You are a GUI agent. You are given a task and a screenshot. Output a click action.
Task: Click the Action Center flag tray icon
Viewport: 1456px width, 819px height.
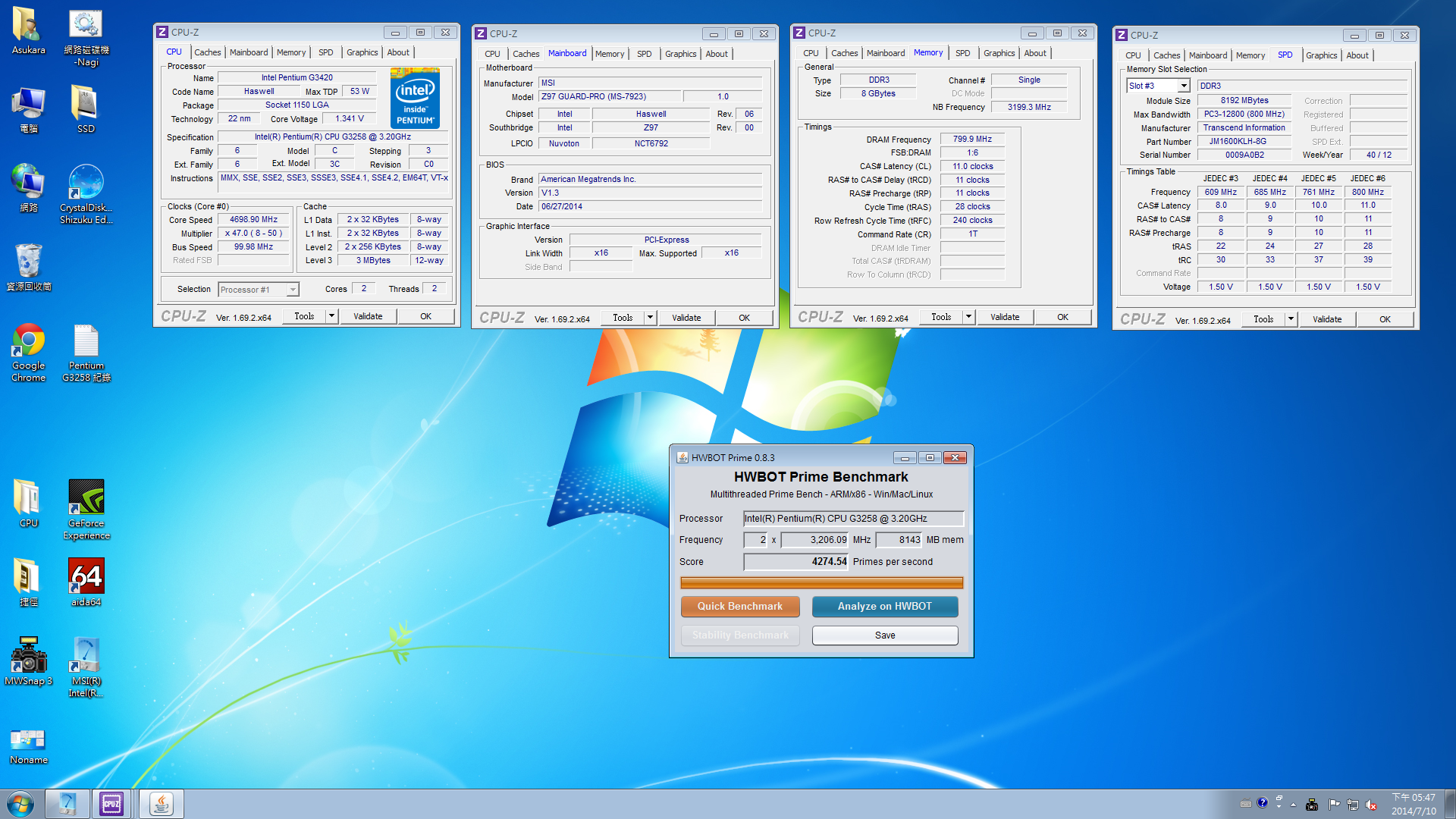pyautogui.click(x=1334, y=804)
